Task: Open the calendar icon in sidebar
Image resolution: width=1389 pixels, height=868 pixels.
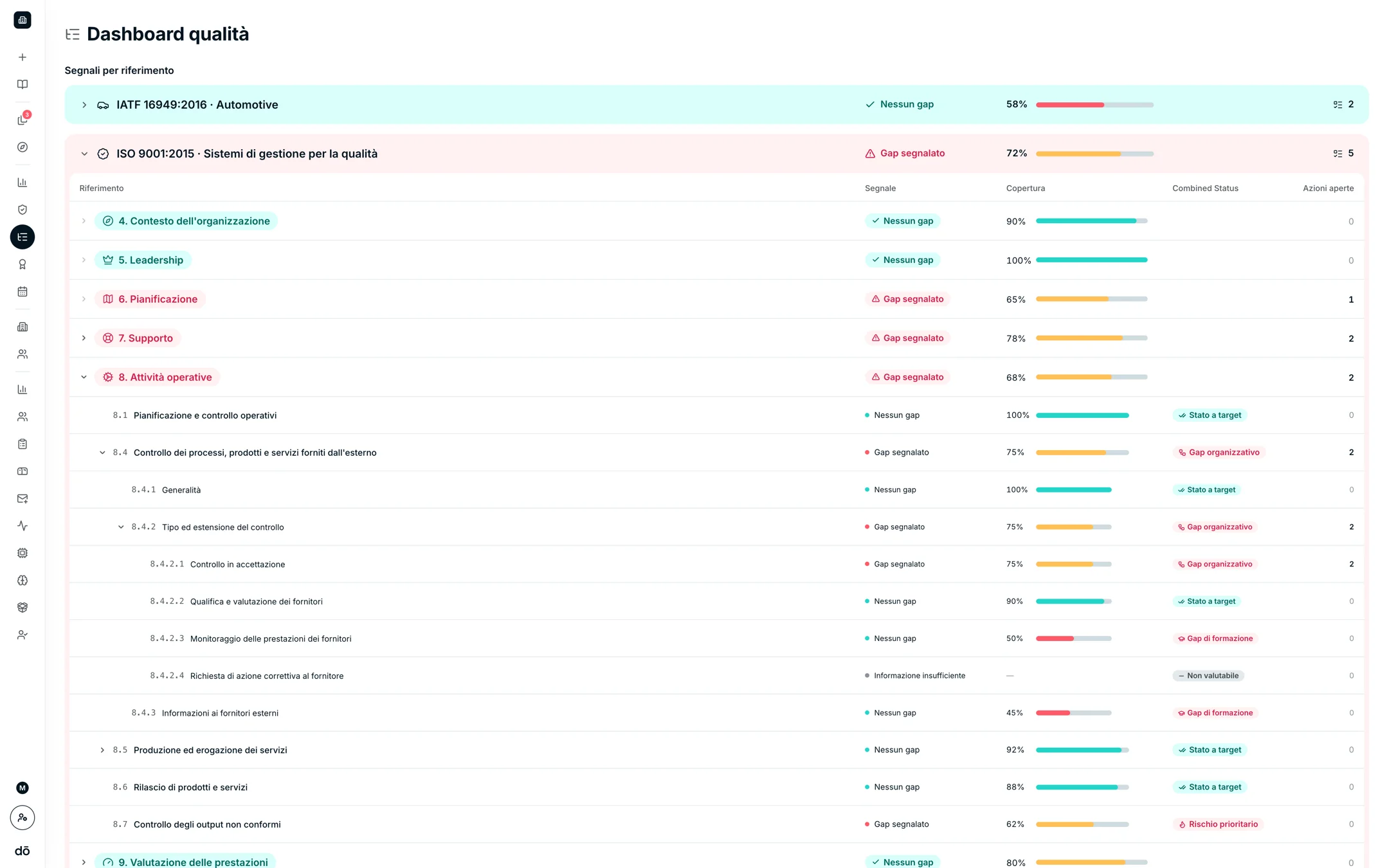Action: [23, 292]
